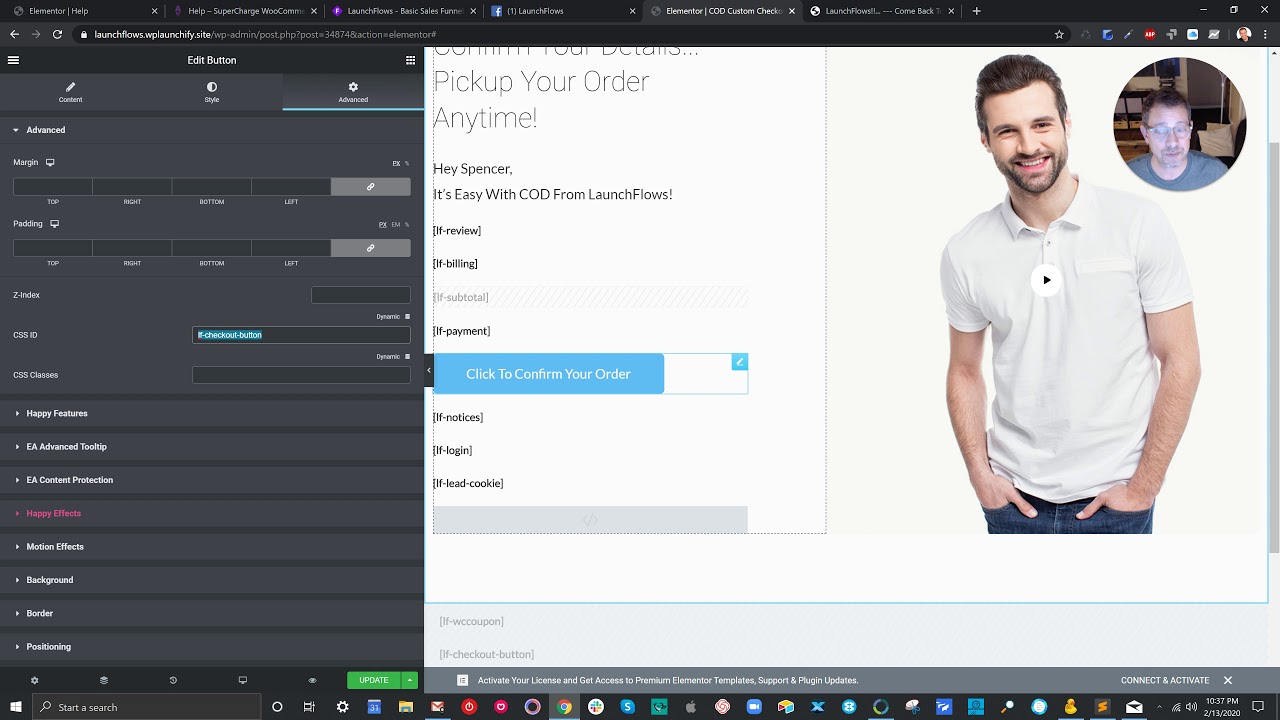Switch to the Advanced tab
This screenshot has height=720, width=1280.
353,92
